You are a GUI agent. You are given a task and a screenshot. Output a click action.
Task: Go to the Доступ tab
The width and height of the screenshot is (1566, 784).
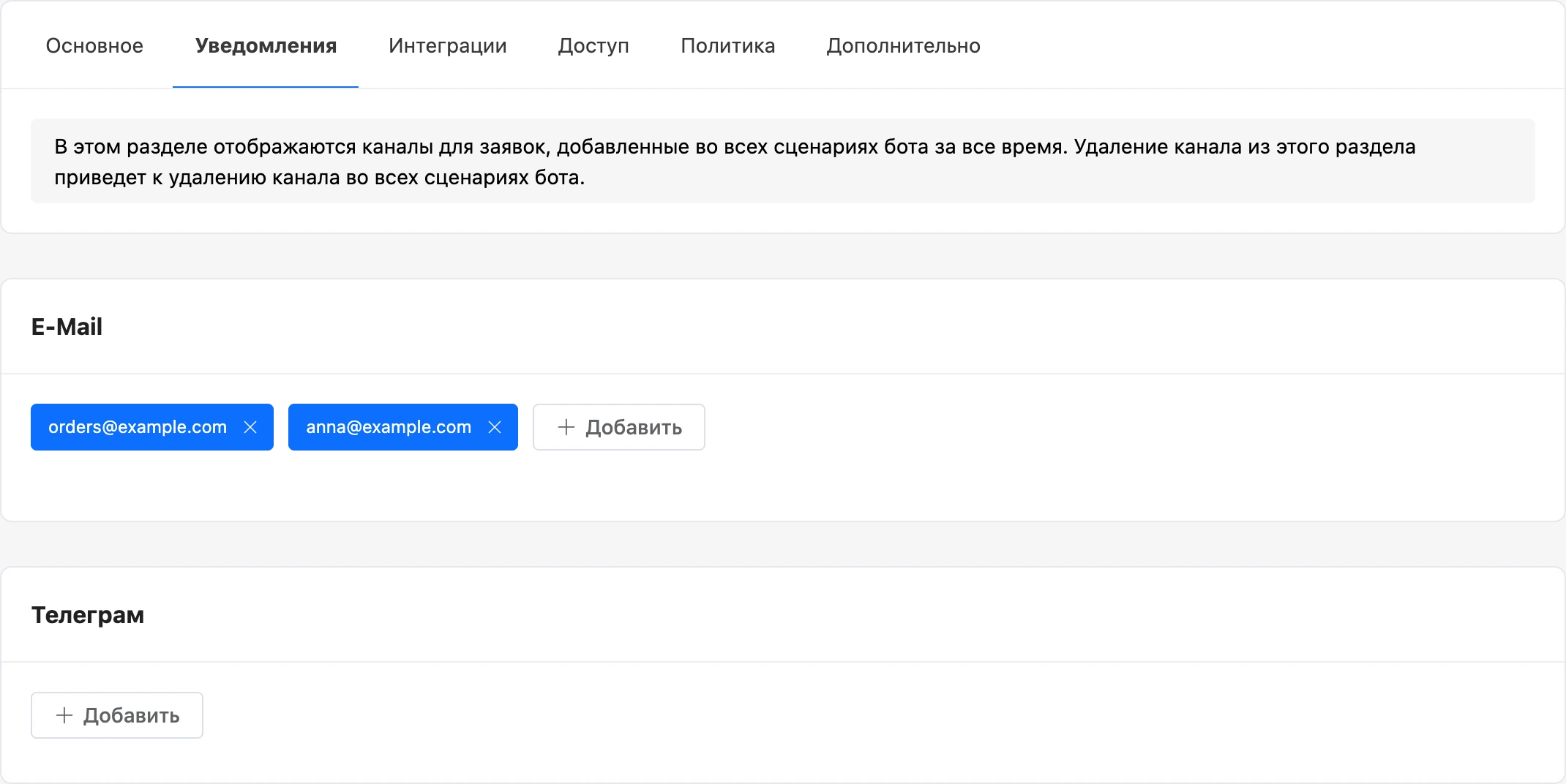(593, 45)
